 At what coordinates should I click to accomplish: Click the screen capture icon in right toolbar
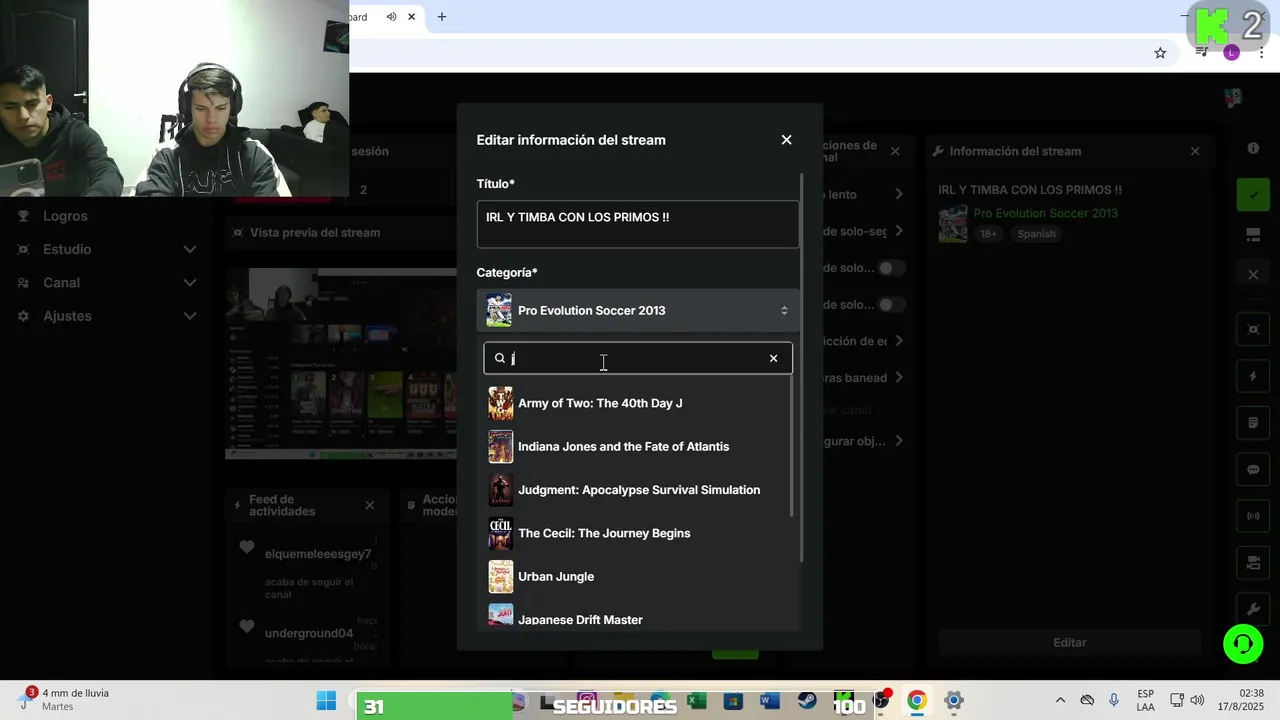coord(1253,329)
